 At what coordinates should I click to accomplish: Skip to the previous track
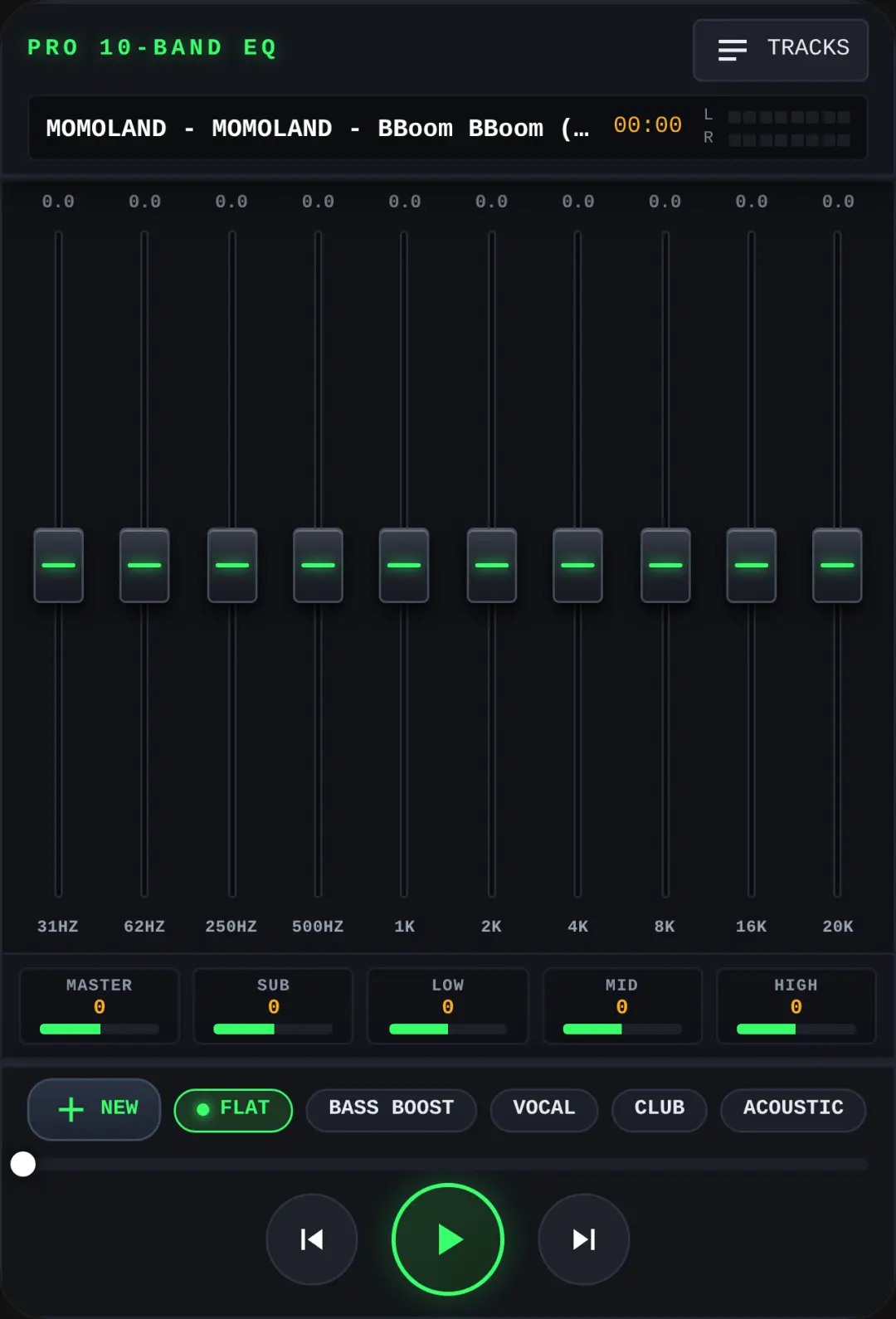click(x=312, y=1239)
